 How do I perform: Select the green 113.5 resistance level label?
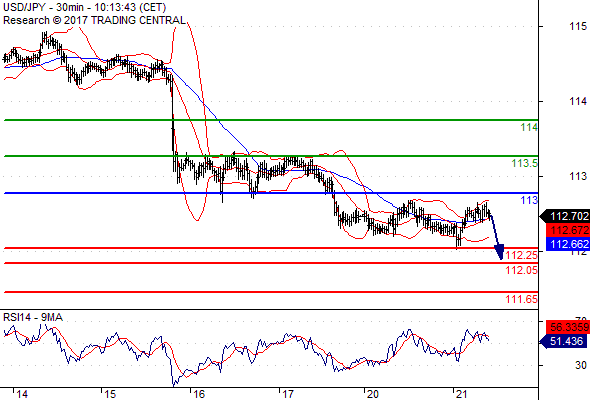click(x=525, y=163)
